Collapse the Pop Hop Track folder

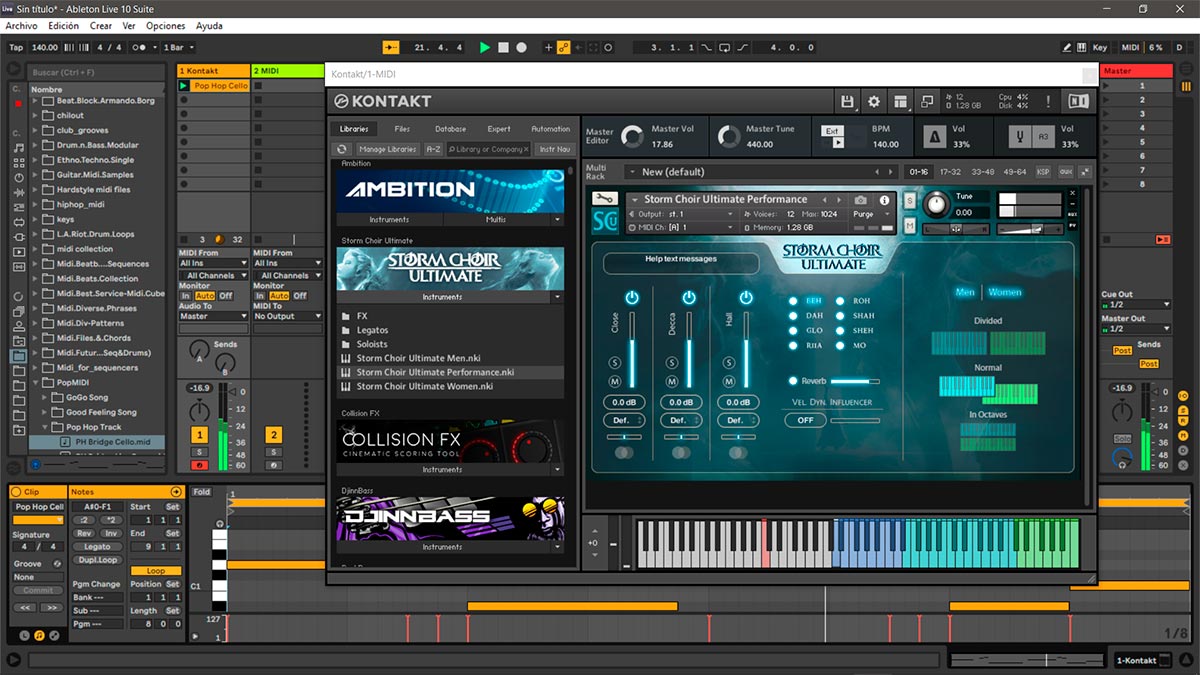click(47, 427)
